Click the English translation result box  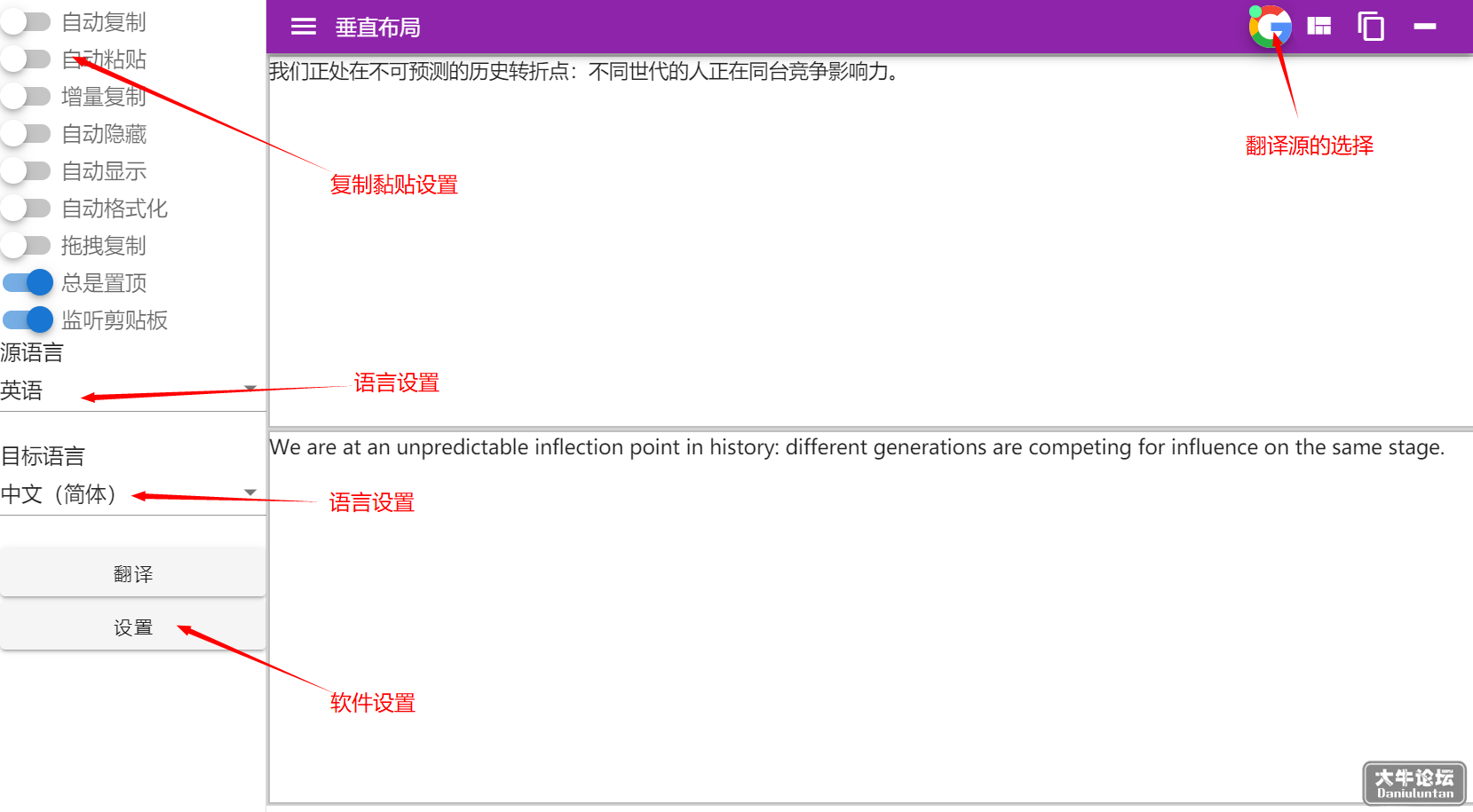[870, 617]
